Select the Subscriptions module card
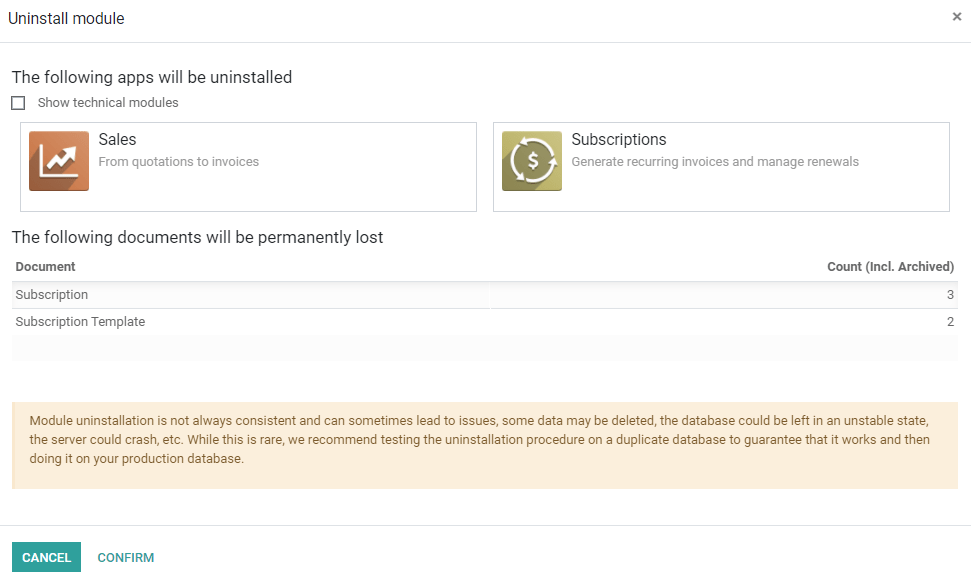 [721, 166]
